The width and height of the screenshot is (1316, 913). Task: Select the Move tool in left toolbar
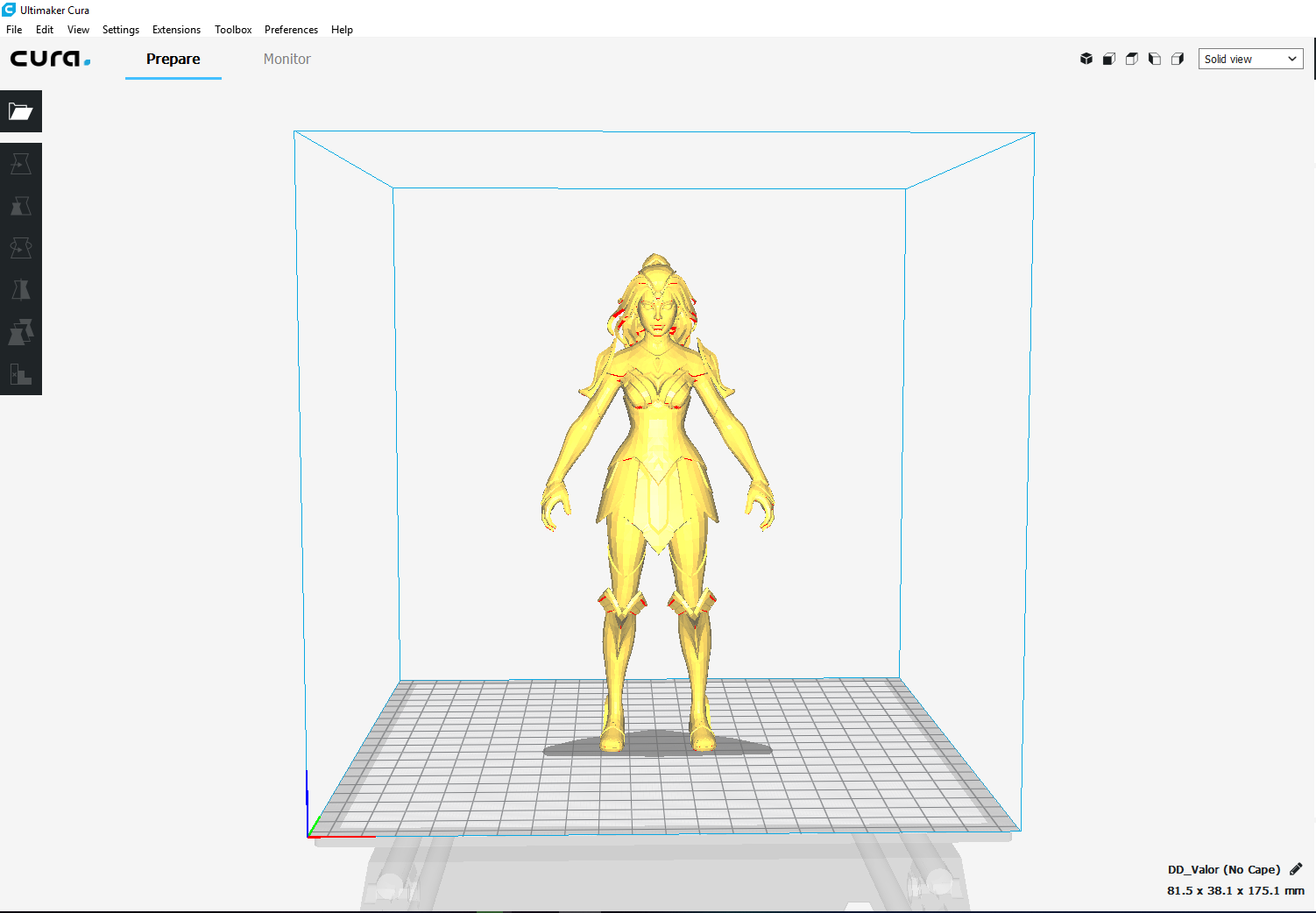(20, 164)
